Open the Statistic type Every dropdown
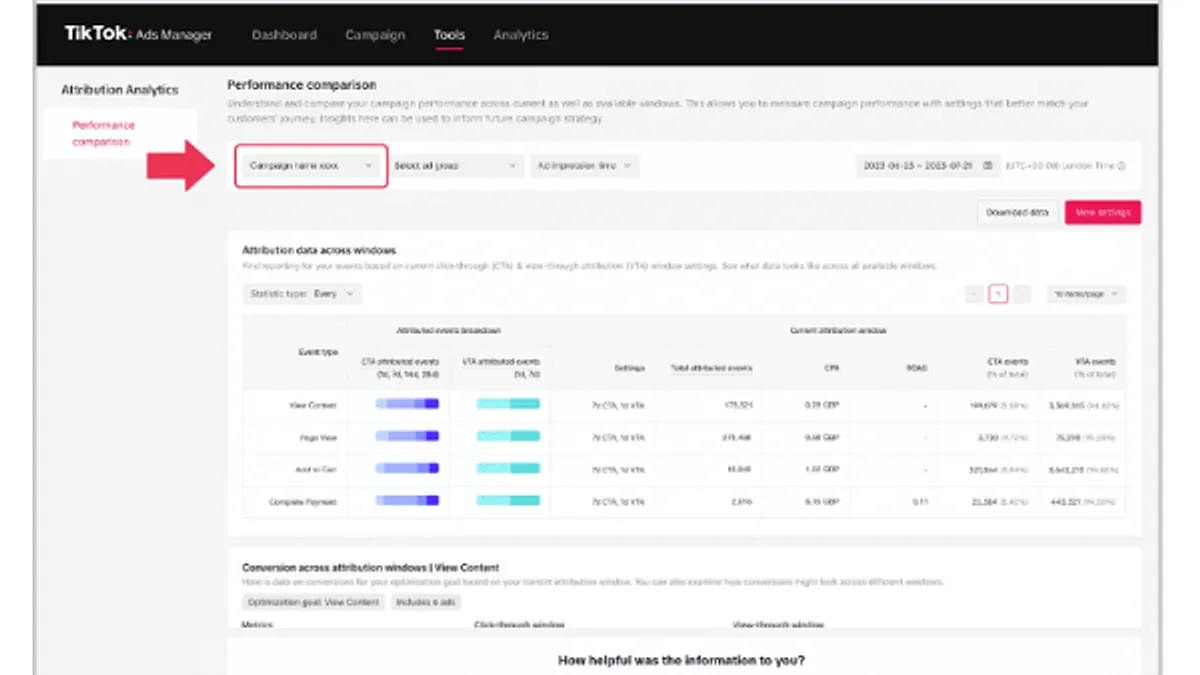The image size is (1200, 675). coord(303,294)
